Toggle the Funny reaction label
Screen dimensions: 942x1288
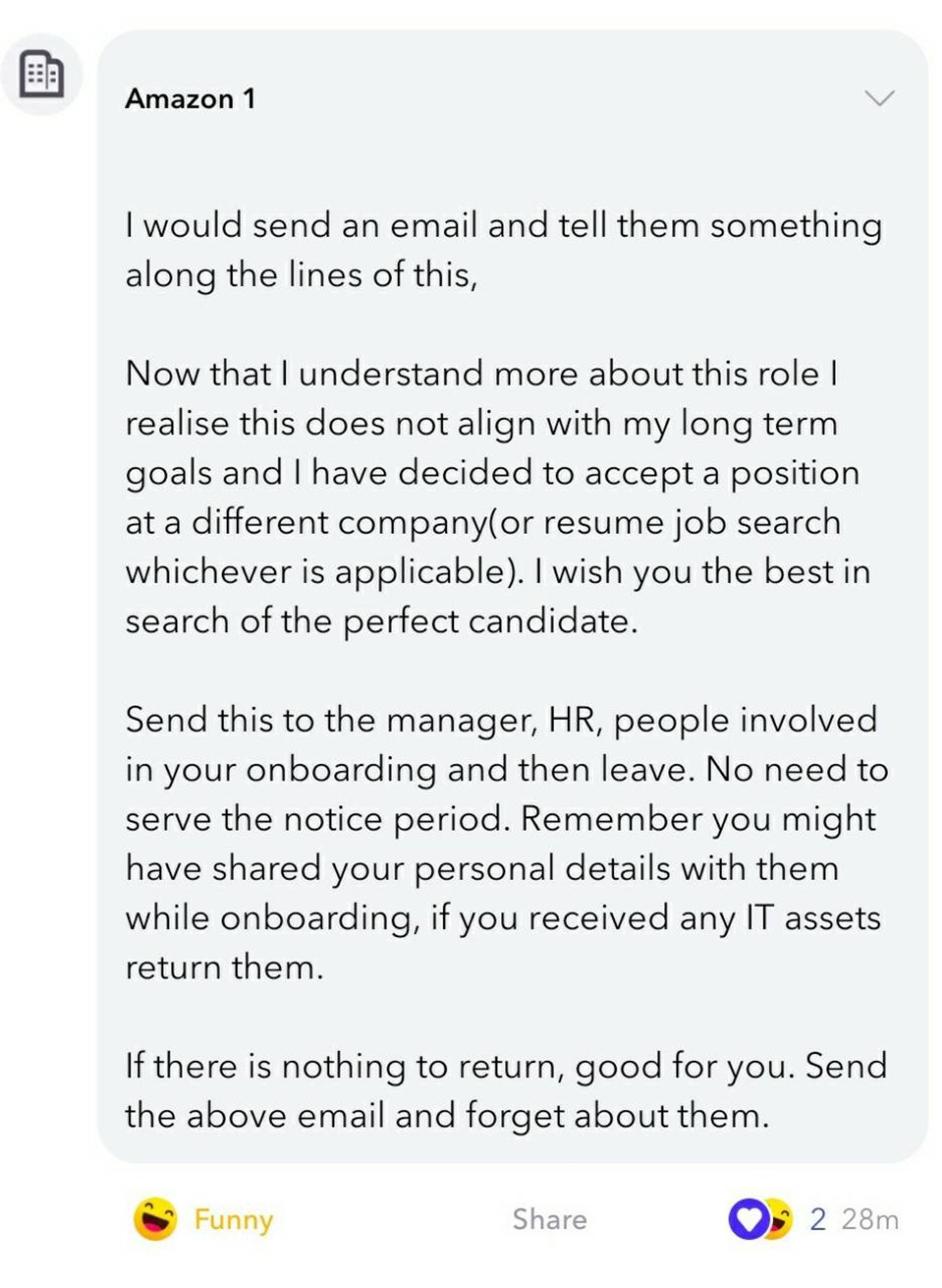[x=233, y=1220]
